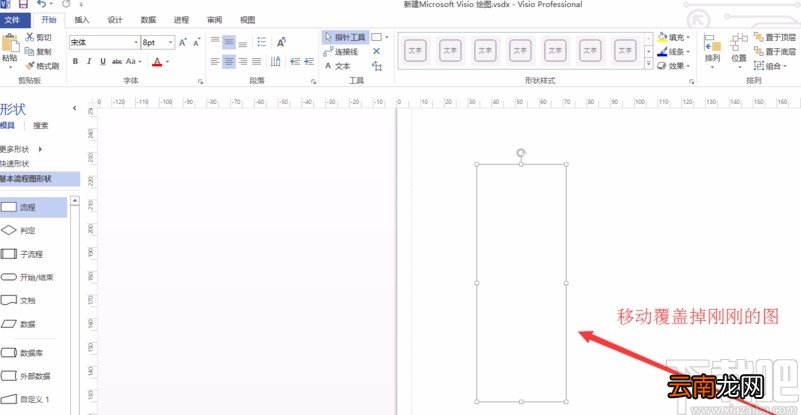This screenshot has height=415, width=801.
Task: Open the drawing tool shape dropdown arrow
Action: coord(387,37)
